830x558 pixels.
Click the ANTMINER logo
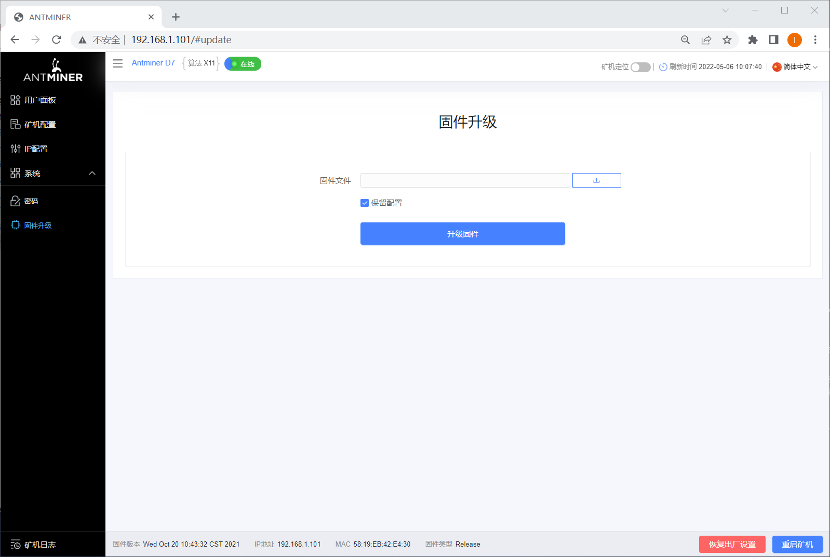pos(53,70)
